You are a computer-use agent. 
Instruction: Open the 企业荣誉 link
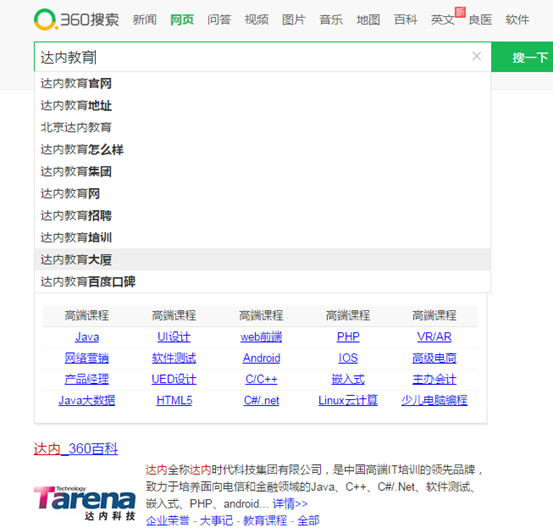(168, 521)
